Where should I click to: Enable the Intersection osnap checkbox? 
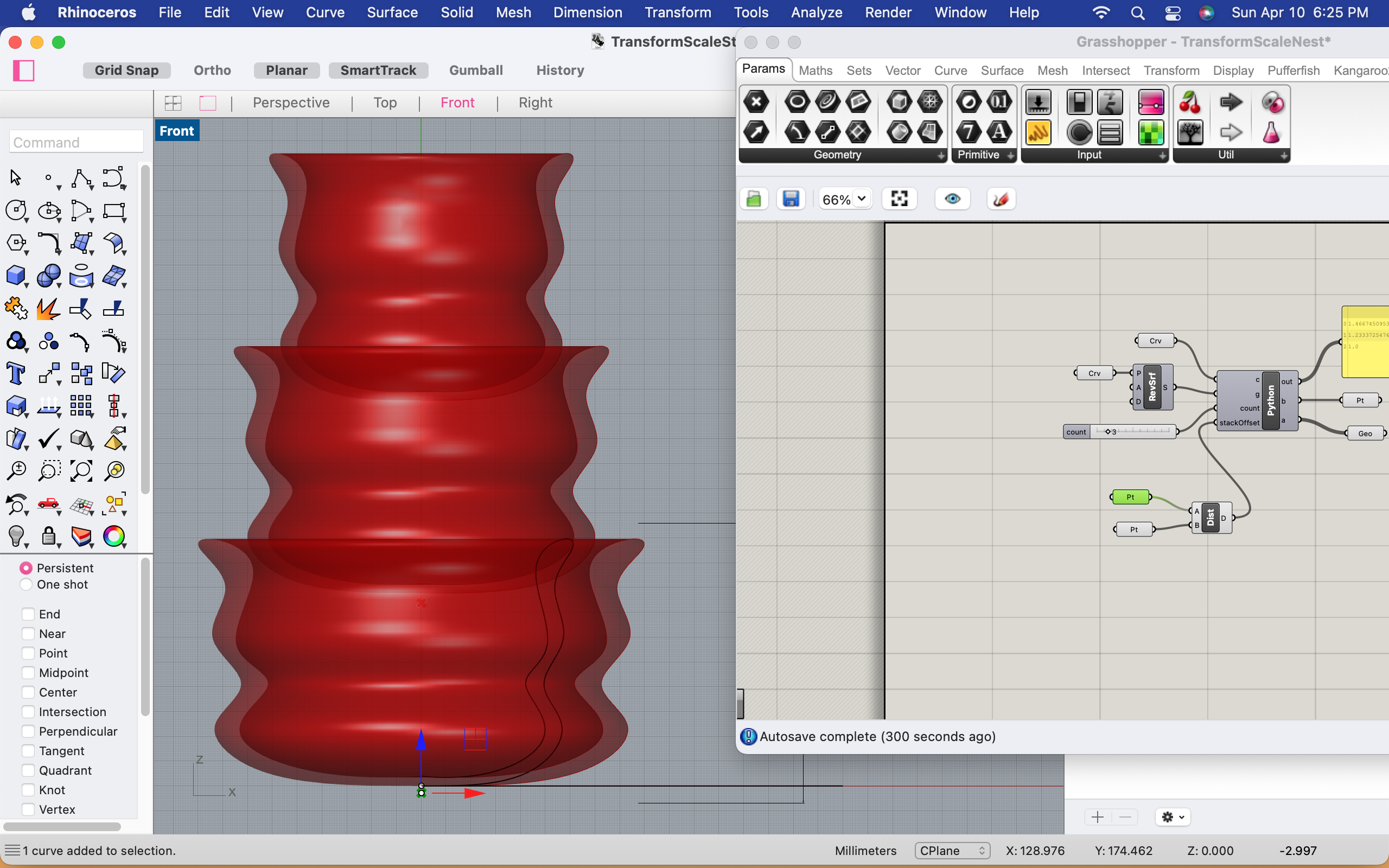(x=28, y=712)
